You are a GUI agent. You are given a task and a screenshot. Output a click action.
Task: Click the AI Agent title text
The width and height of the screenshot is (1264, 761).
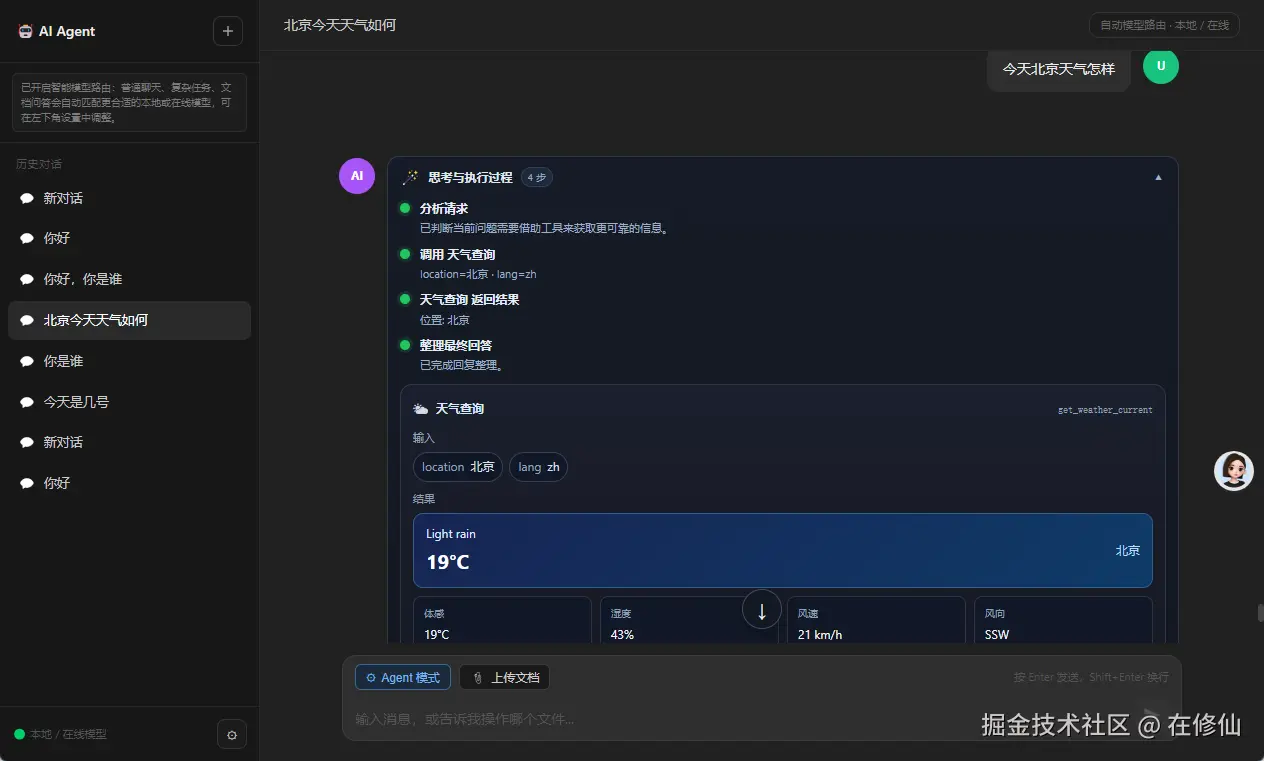pos(67,31)
